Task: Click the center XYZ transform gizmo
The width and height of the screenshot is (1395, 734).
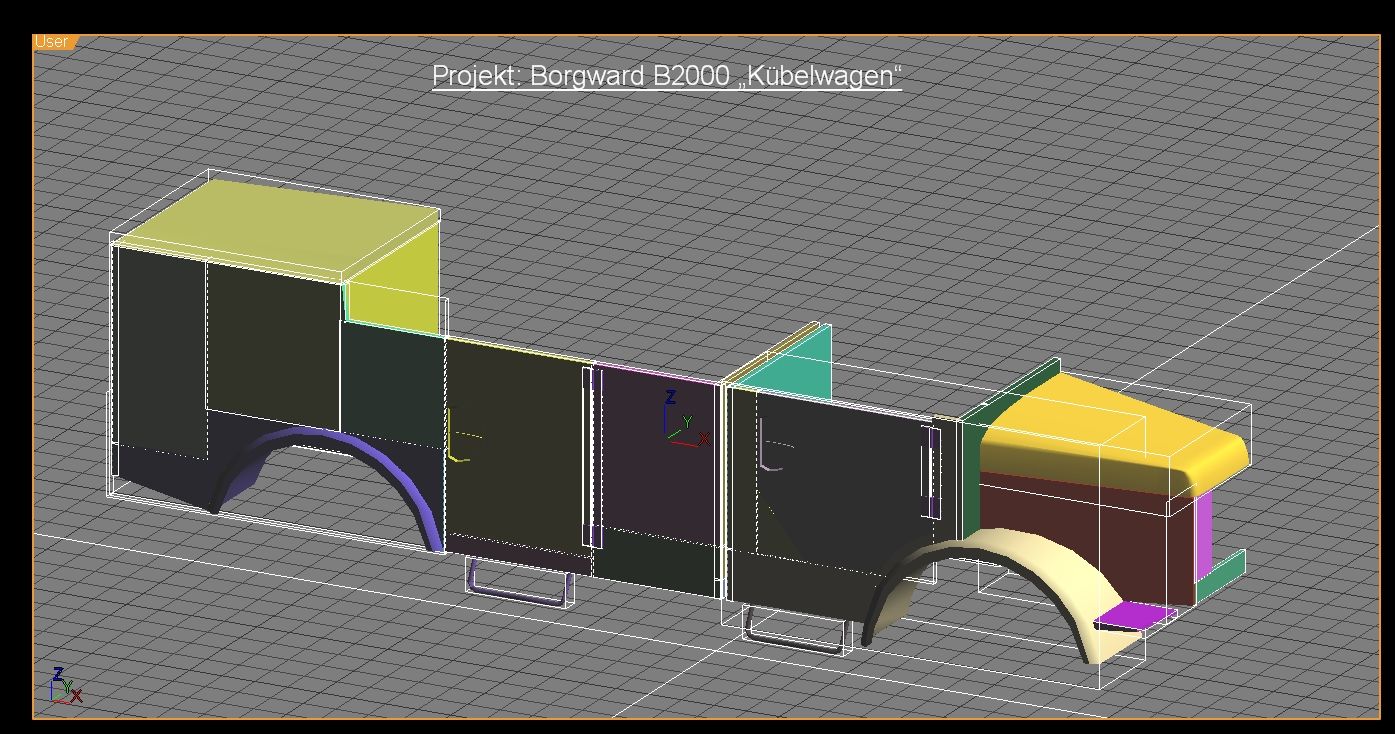Action: [685, 419]
